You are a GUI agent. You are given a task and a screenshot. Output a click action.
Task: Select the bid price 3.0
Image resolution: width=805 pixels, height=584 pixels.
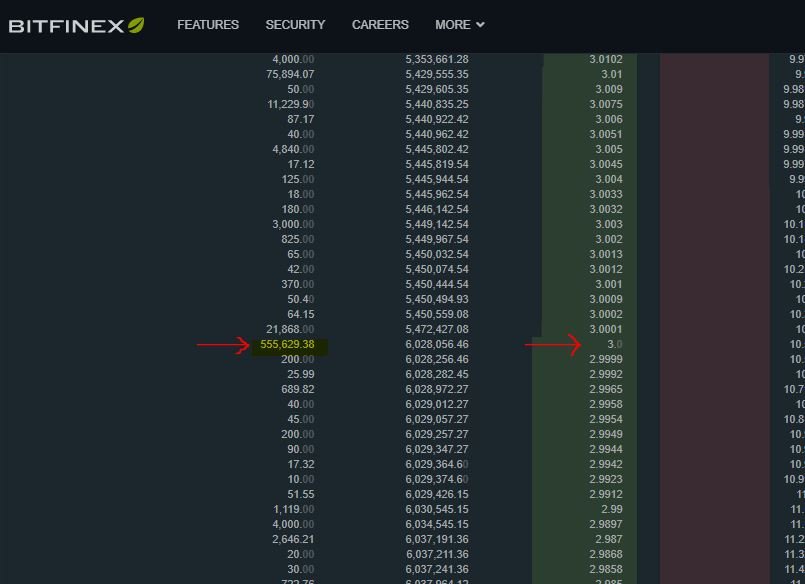(615, 344)
